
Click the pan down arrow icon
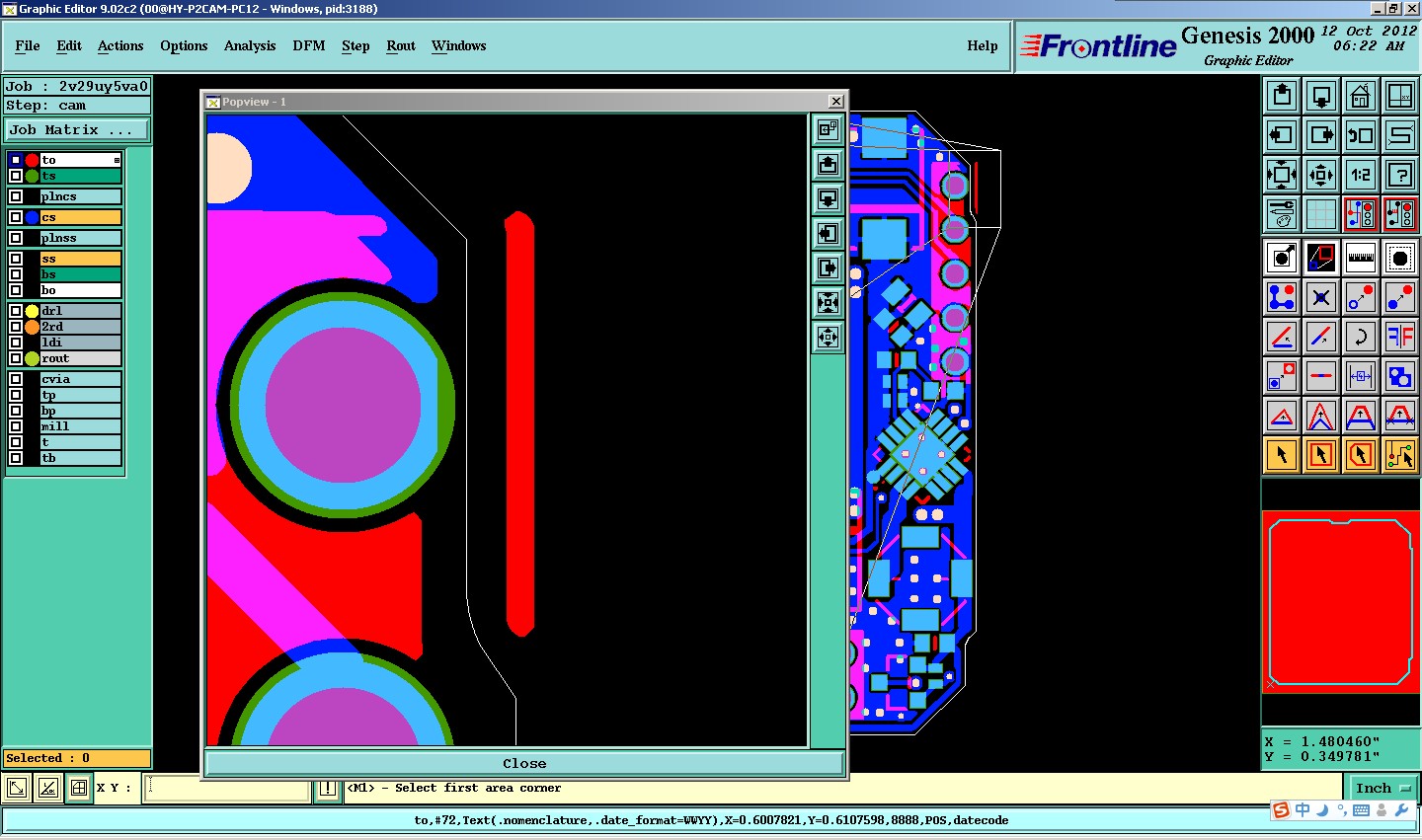pyautogui.click(x=1321, y=96)
